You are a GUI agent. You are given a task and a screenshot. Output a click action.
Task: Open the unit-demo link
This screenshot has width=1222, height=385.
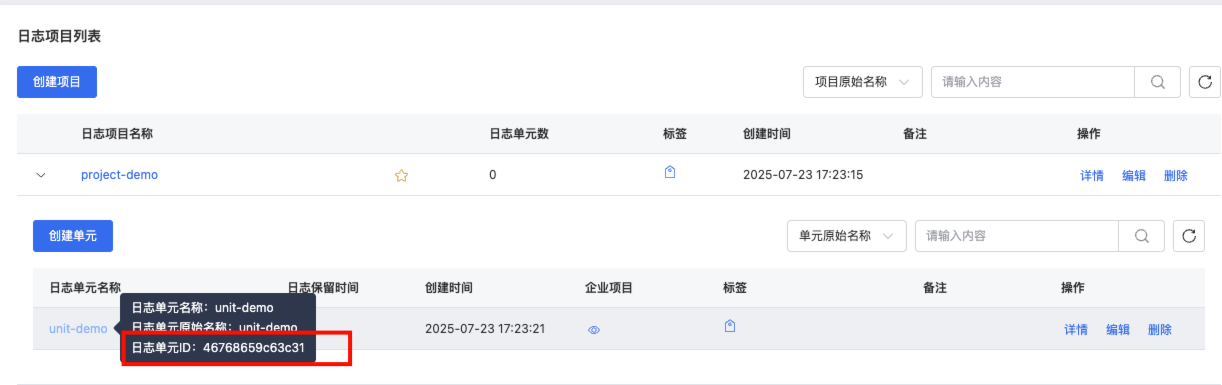point(78,329)
